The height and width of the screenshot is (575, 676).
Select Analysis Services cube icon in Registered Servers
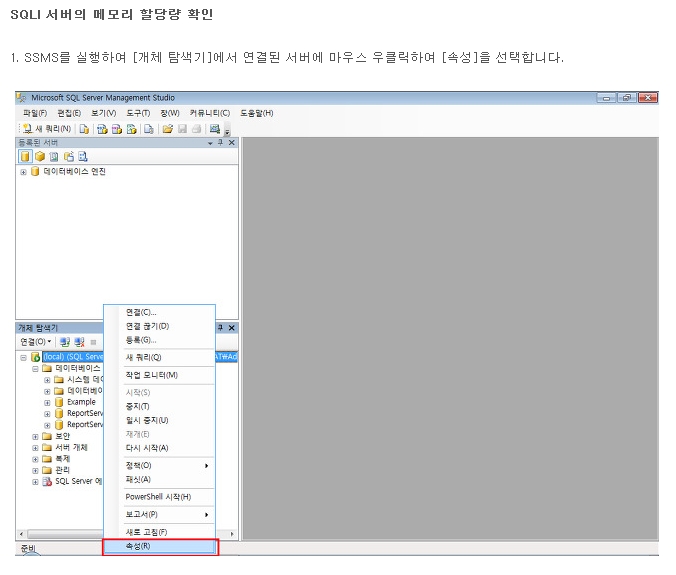pos(40,156)
